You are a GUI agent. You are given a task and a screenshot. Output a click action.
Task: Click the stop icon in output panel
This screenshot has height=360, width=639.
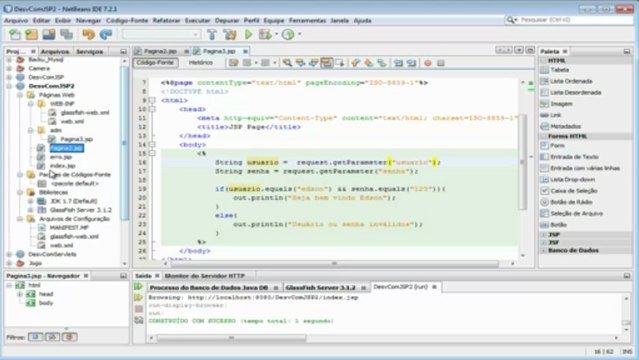(139, 309)
